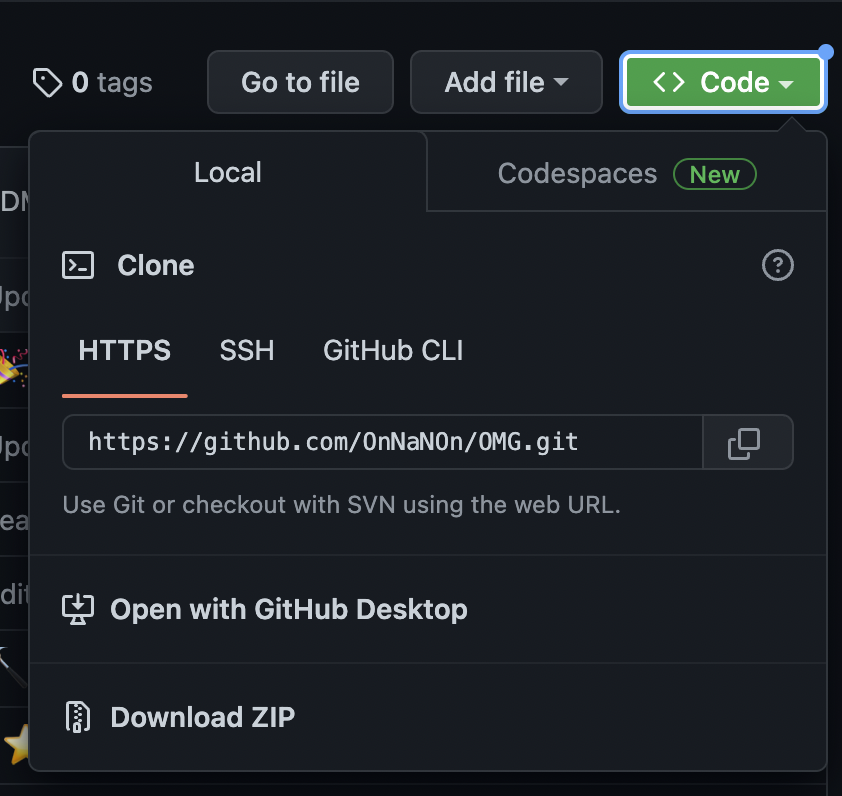842x796 pixels.
Task: Click the ZIP file icon
Action: [x=78, y=717]
